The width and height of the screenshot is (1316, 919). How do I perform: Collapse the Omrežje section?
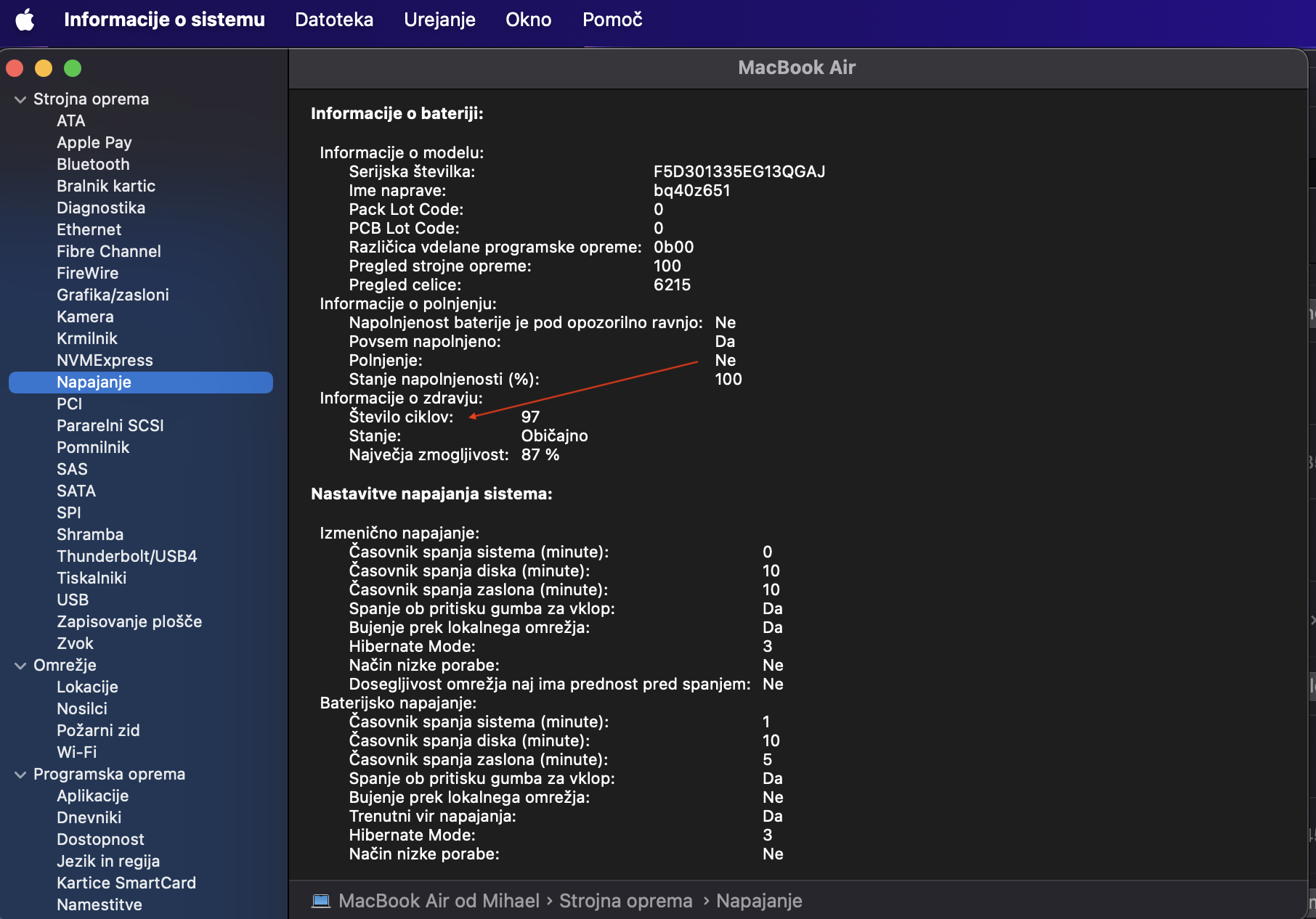pos(20,666)
